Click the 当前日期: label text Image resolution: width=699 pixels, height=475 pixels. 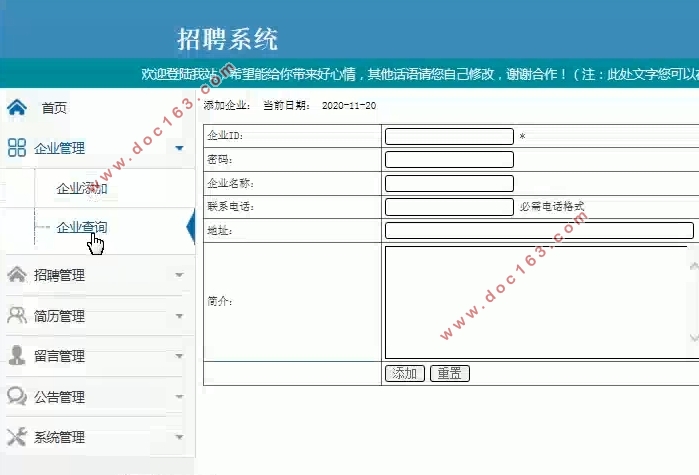(287, 106)
